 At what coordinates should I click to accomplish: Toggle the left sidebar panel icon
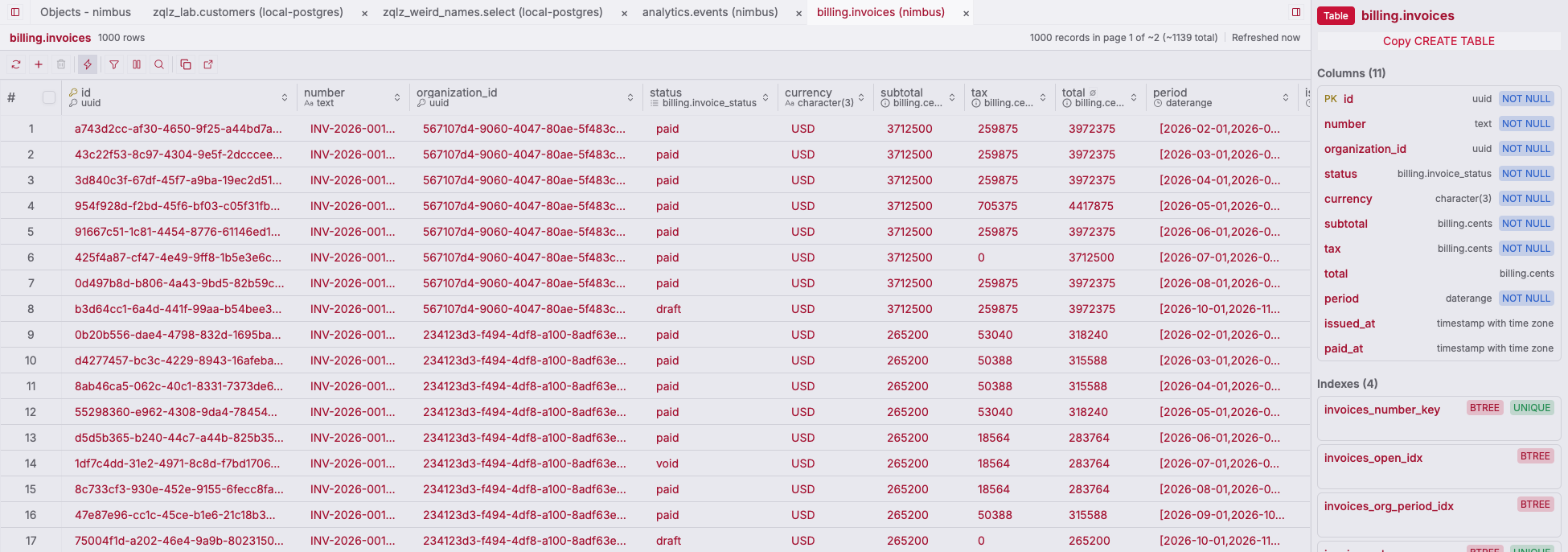click(15, 12)
